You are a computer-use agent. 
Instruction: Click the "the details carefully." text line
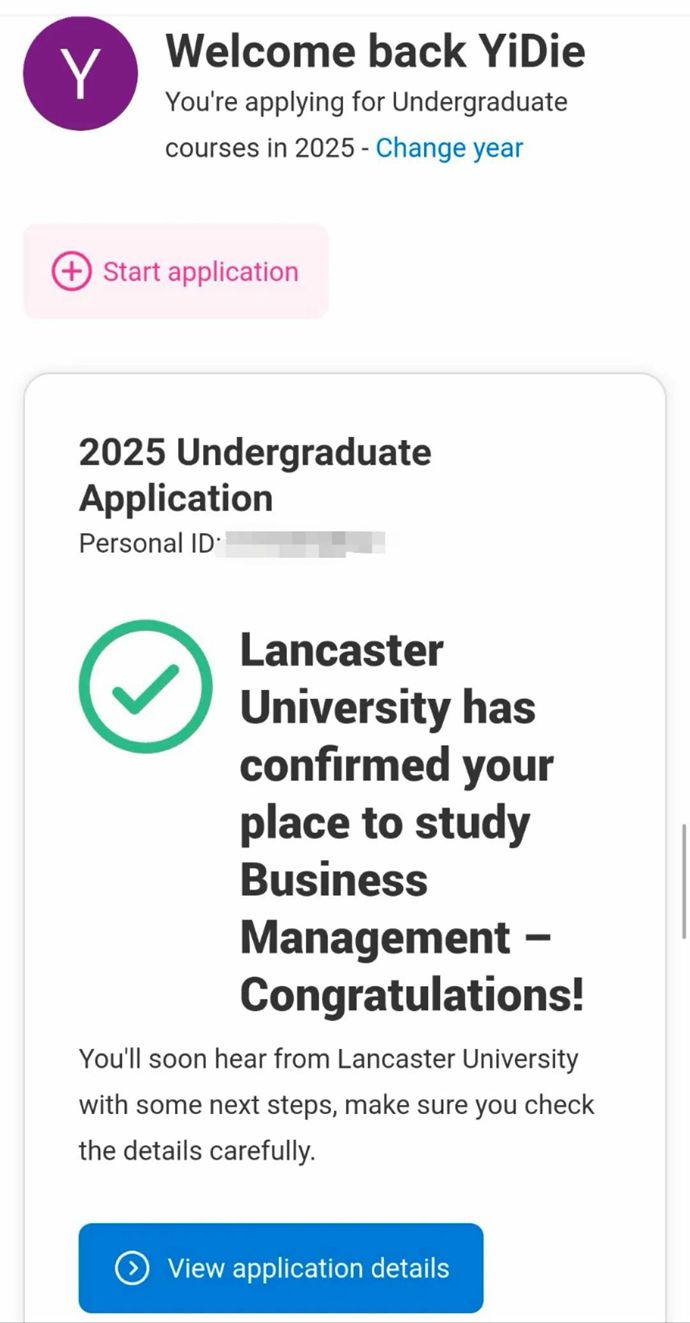197,1150
